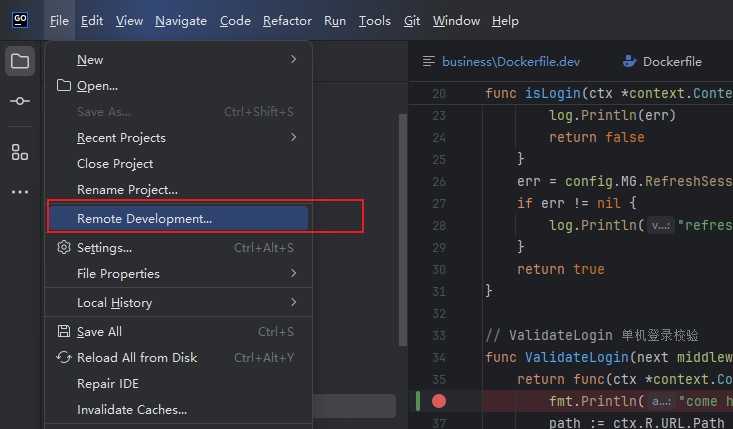Open the Git menu
The image size is (733, 429).
coord(412,21)
